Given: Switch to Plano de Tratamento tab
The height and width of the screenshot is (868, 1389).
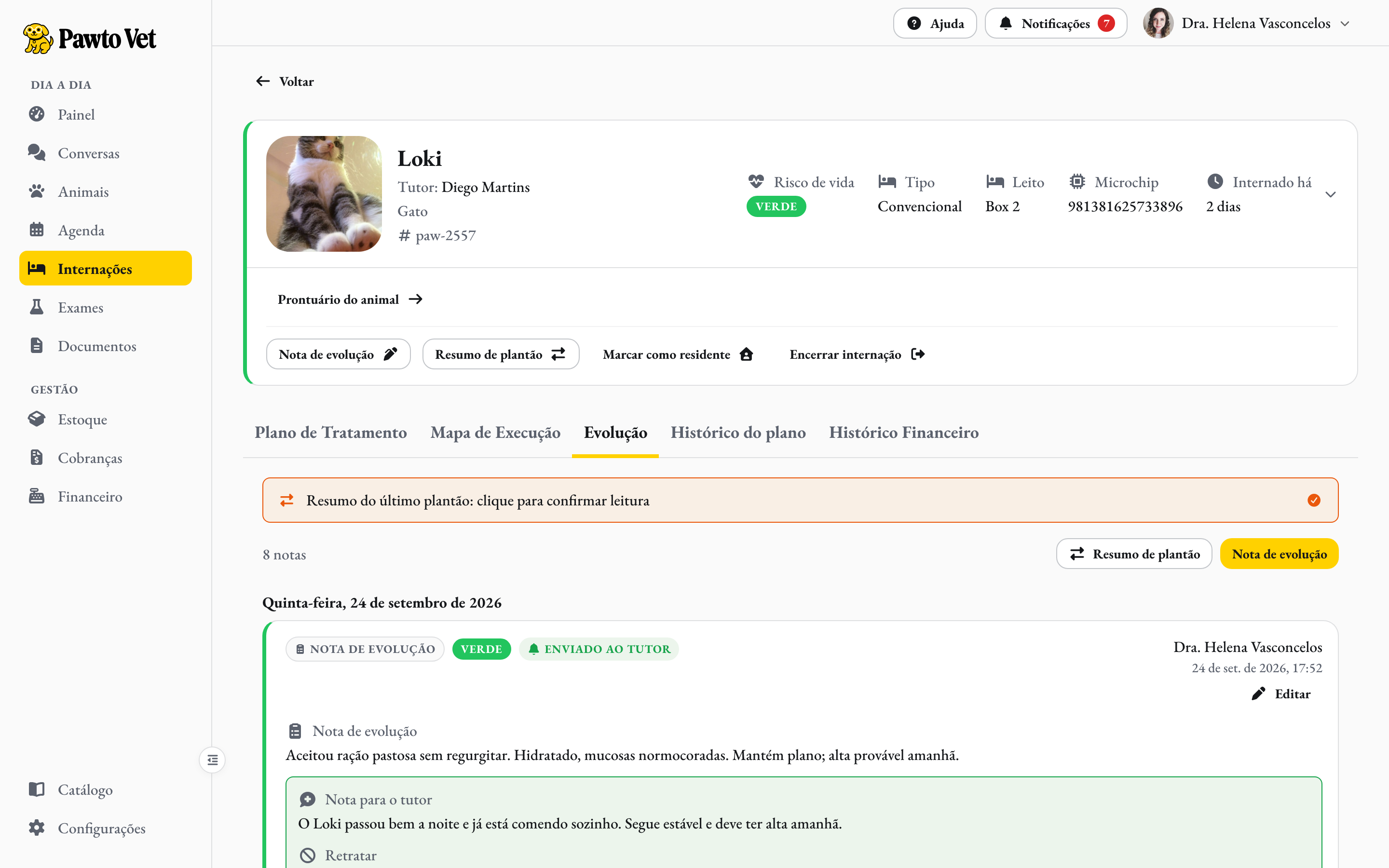Looking at the screenshot, I should tap(330, 432).
